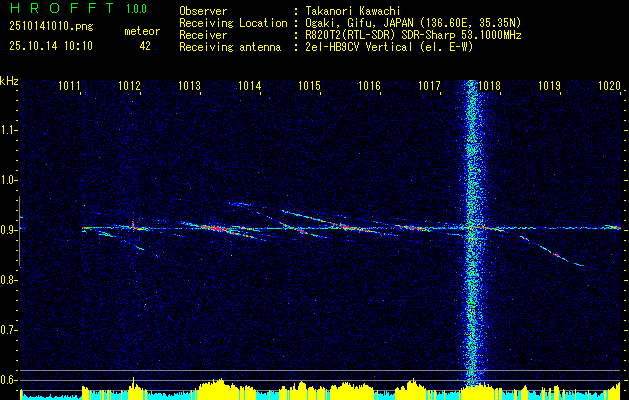Click the 1.1 kHz frequency label

click(8, 130)
